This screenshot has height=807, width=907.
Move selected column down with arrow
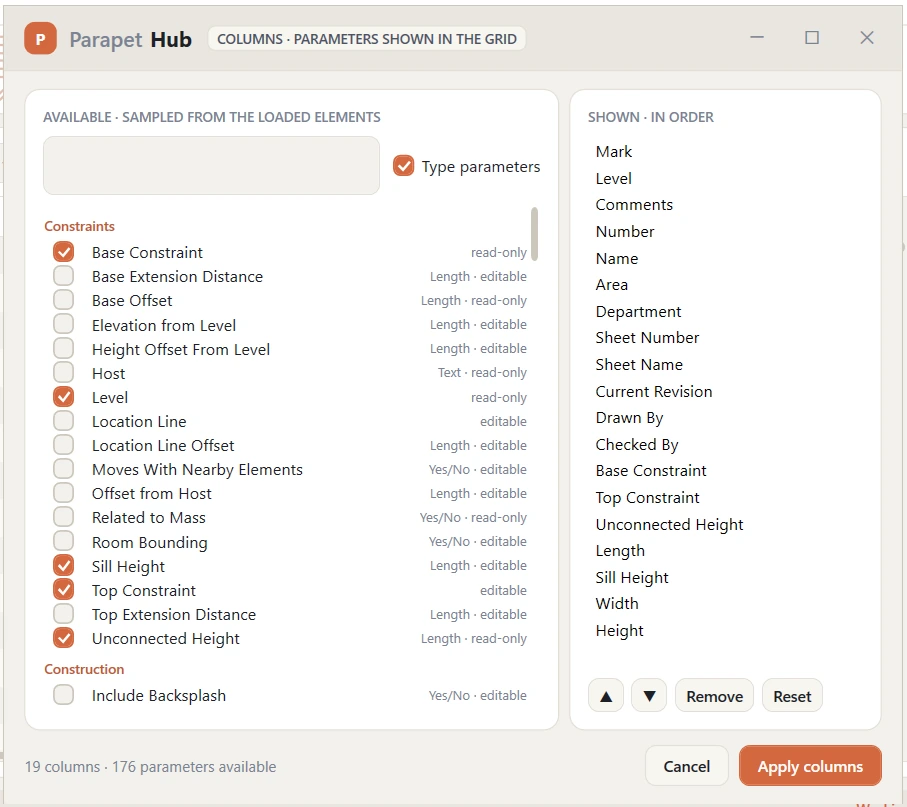pos(649,696)
